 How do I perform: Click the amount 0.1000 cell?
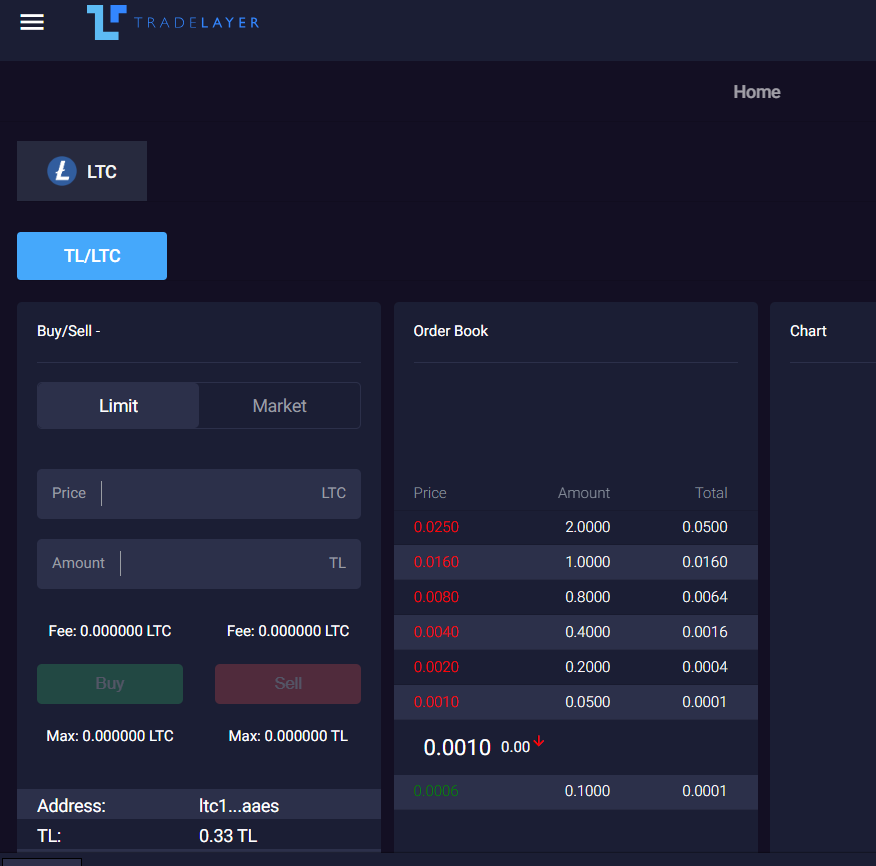[587, 791]
